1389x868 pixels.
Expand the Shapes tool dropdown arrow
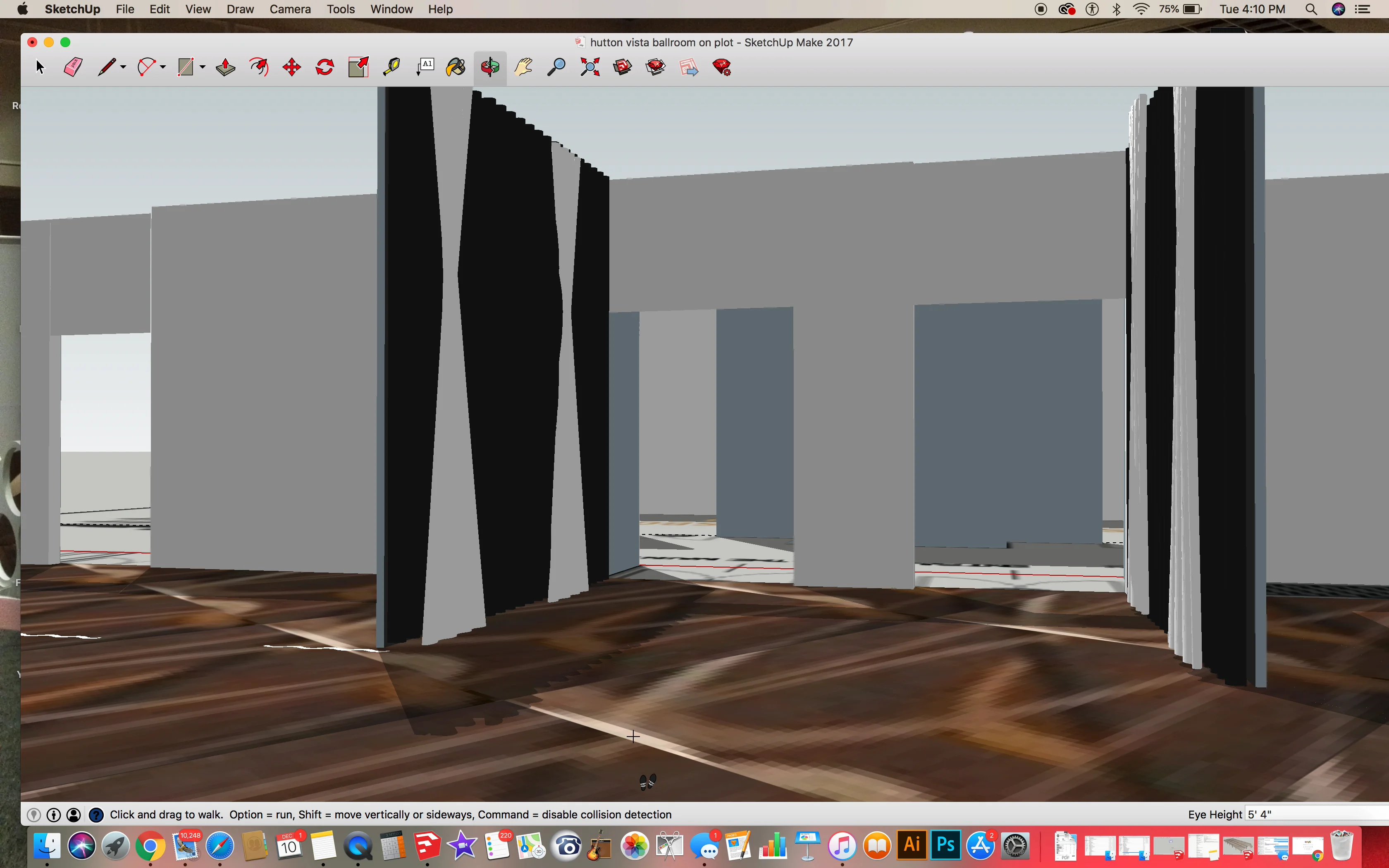[203, 68]
